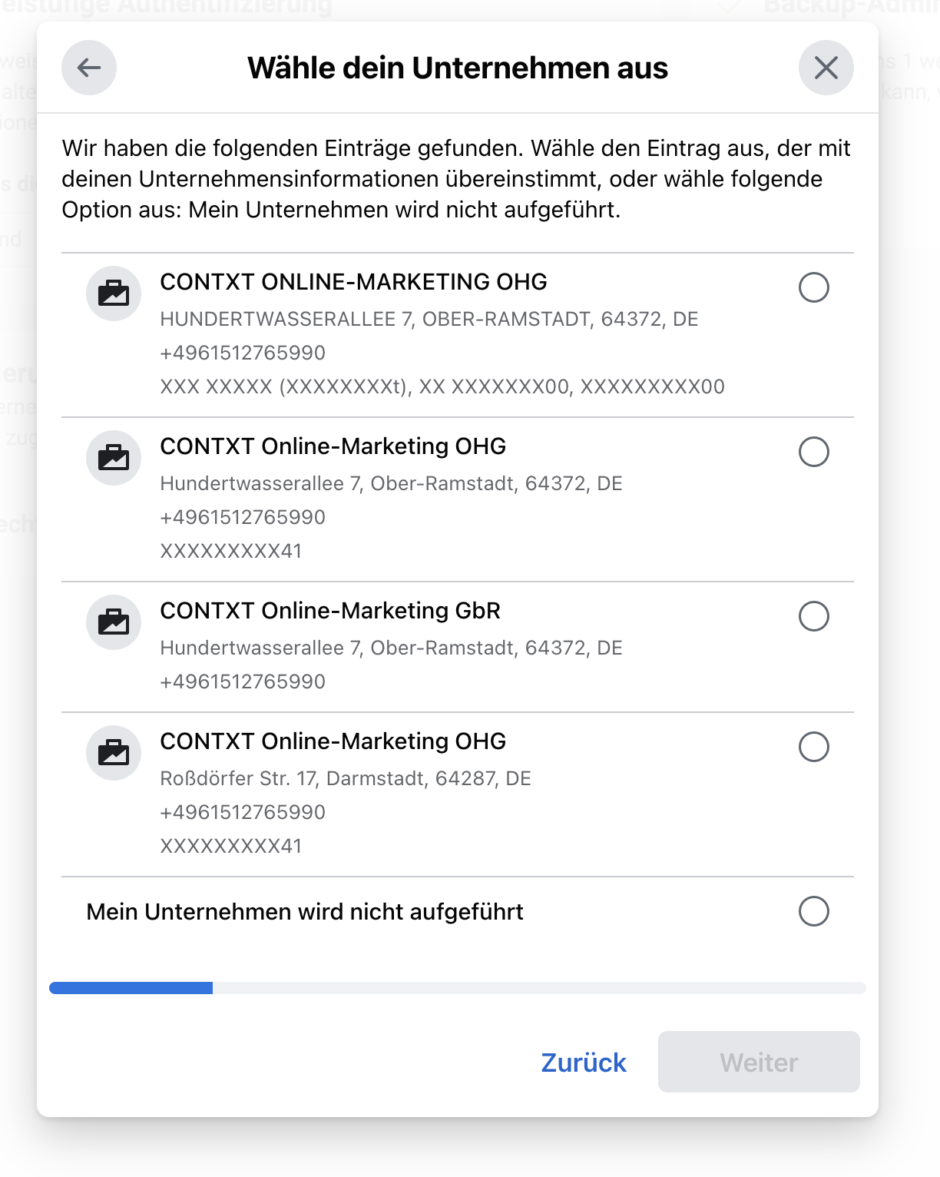The width and height of the screenshot is (940, 1177).
Task: Go back using the arrow icon
Action: point(89,68)
